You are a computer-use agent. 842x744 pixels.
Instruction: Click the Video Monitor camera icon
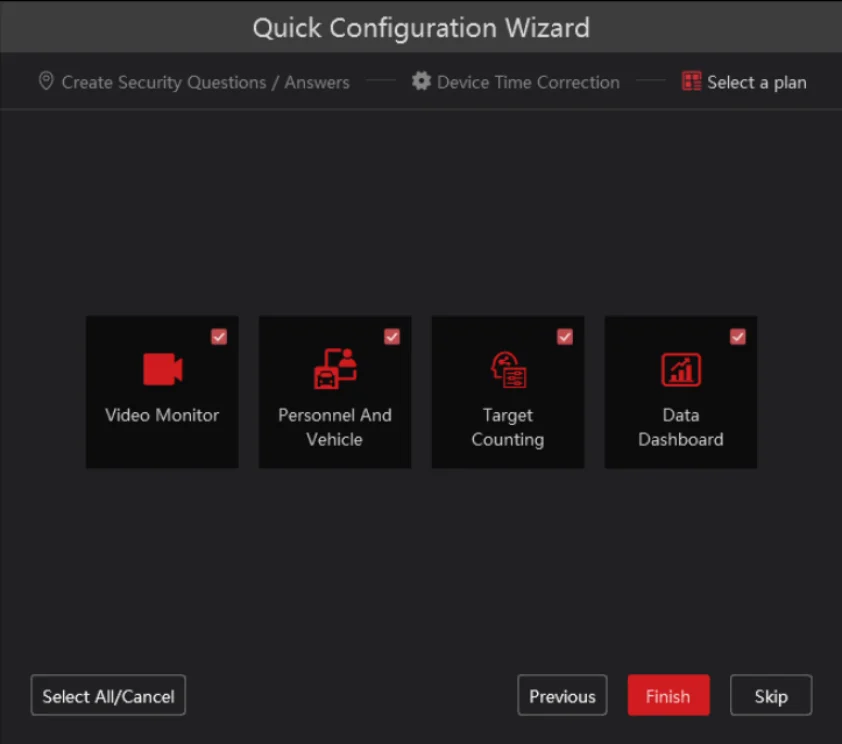163,369
